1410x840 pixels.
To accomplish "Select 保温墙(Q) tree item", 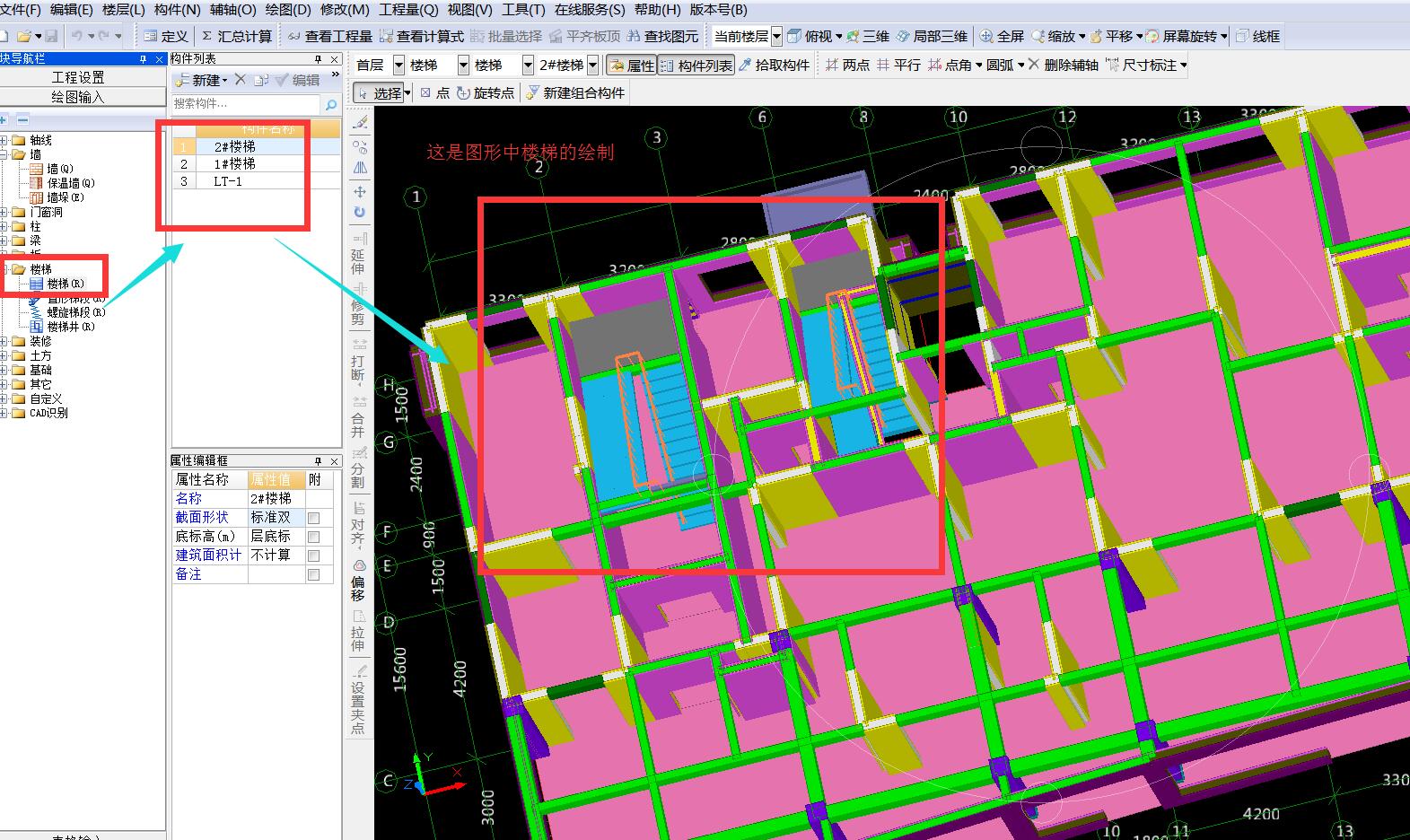I will [70, 183].
